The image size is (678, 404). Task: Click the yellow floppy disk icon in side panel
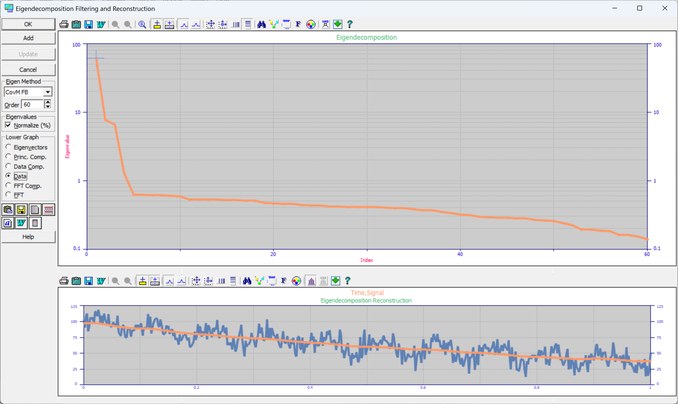[21, 210]
